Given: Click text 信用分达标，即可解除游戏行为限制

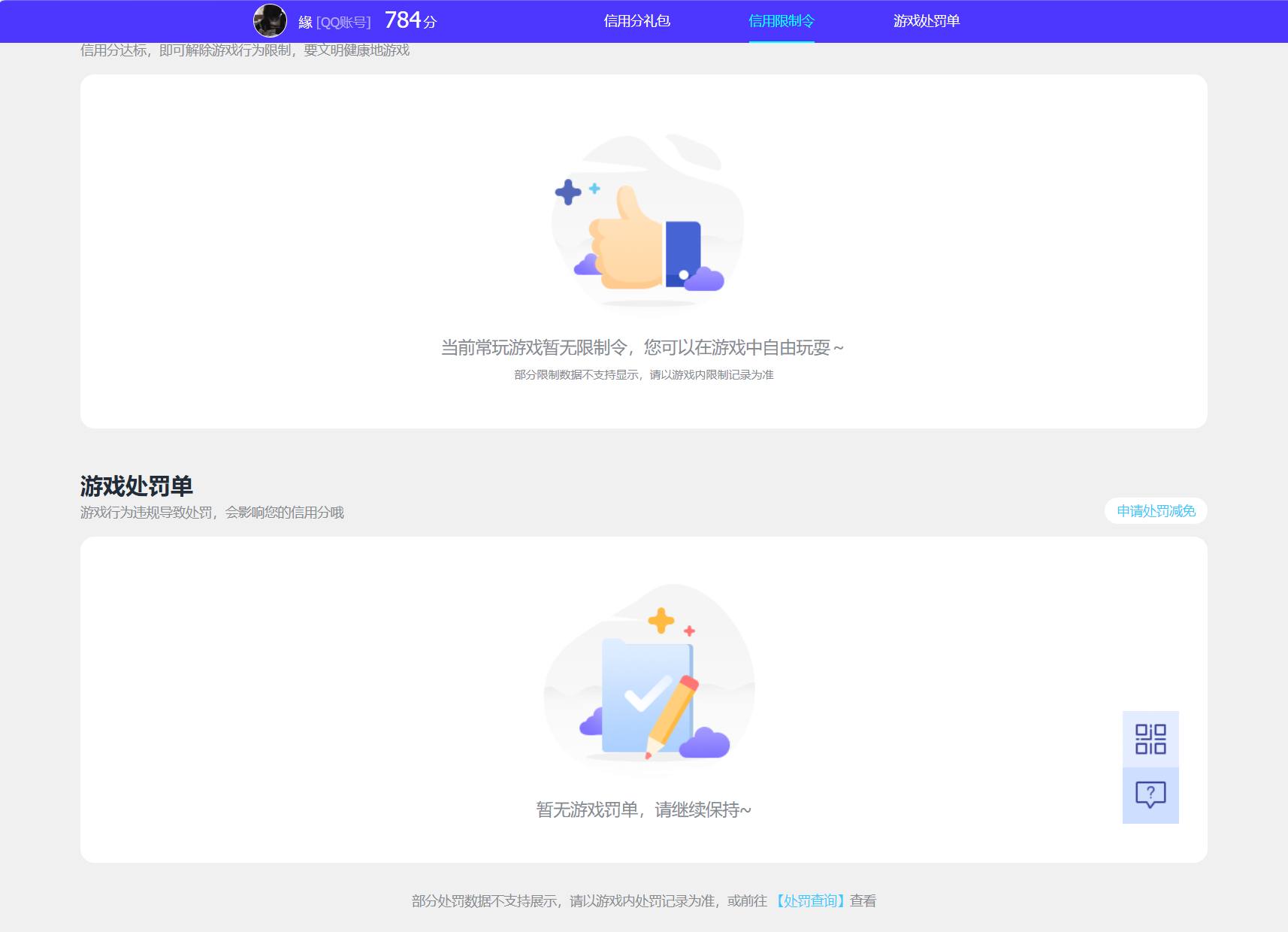Looking at the screenshot, I should tap(245, 50).
